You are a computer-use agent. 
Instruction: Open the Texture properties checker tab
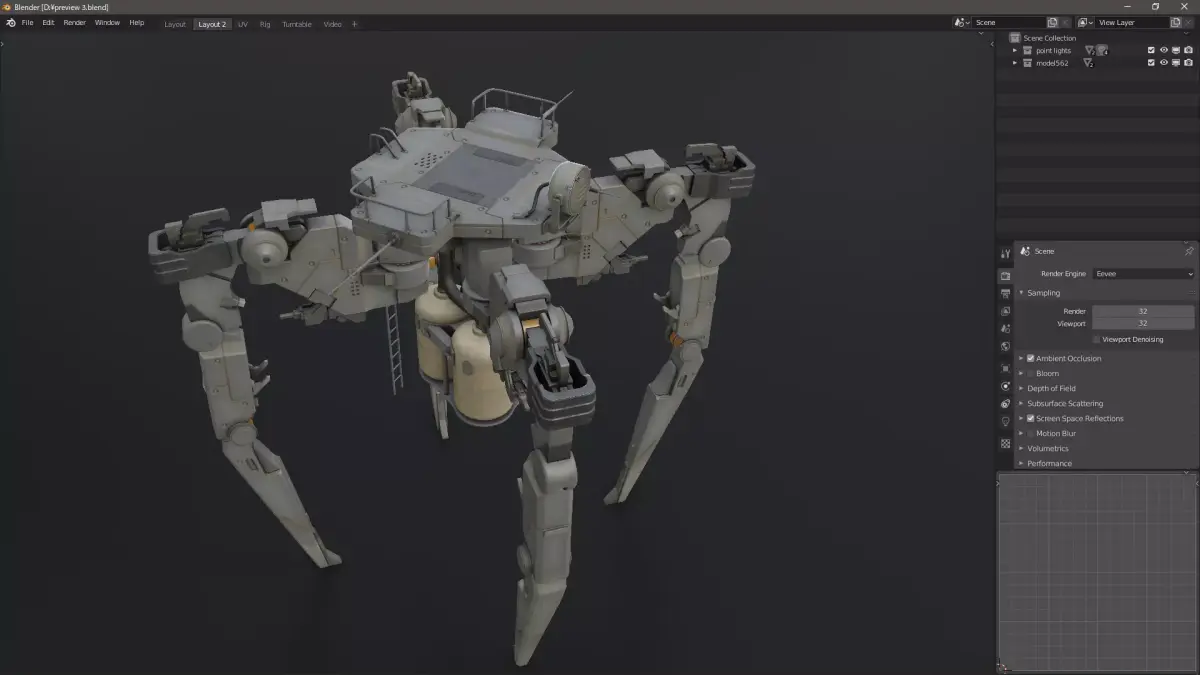point(1006,443)
